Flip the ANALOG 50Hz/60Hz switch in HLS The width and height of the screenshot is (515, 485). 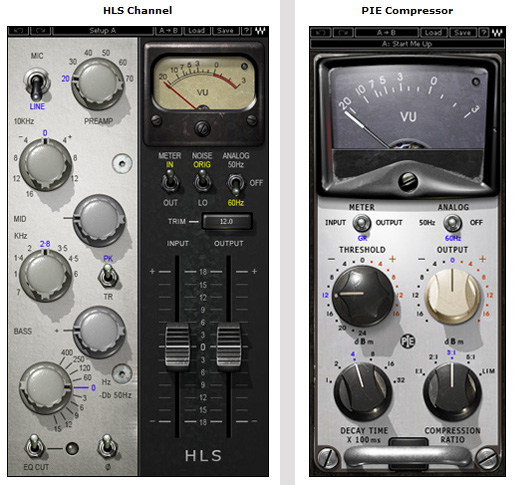235,184
